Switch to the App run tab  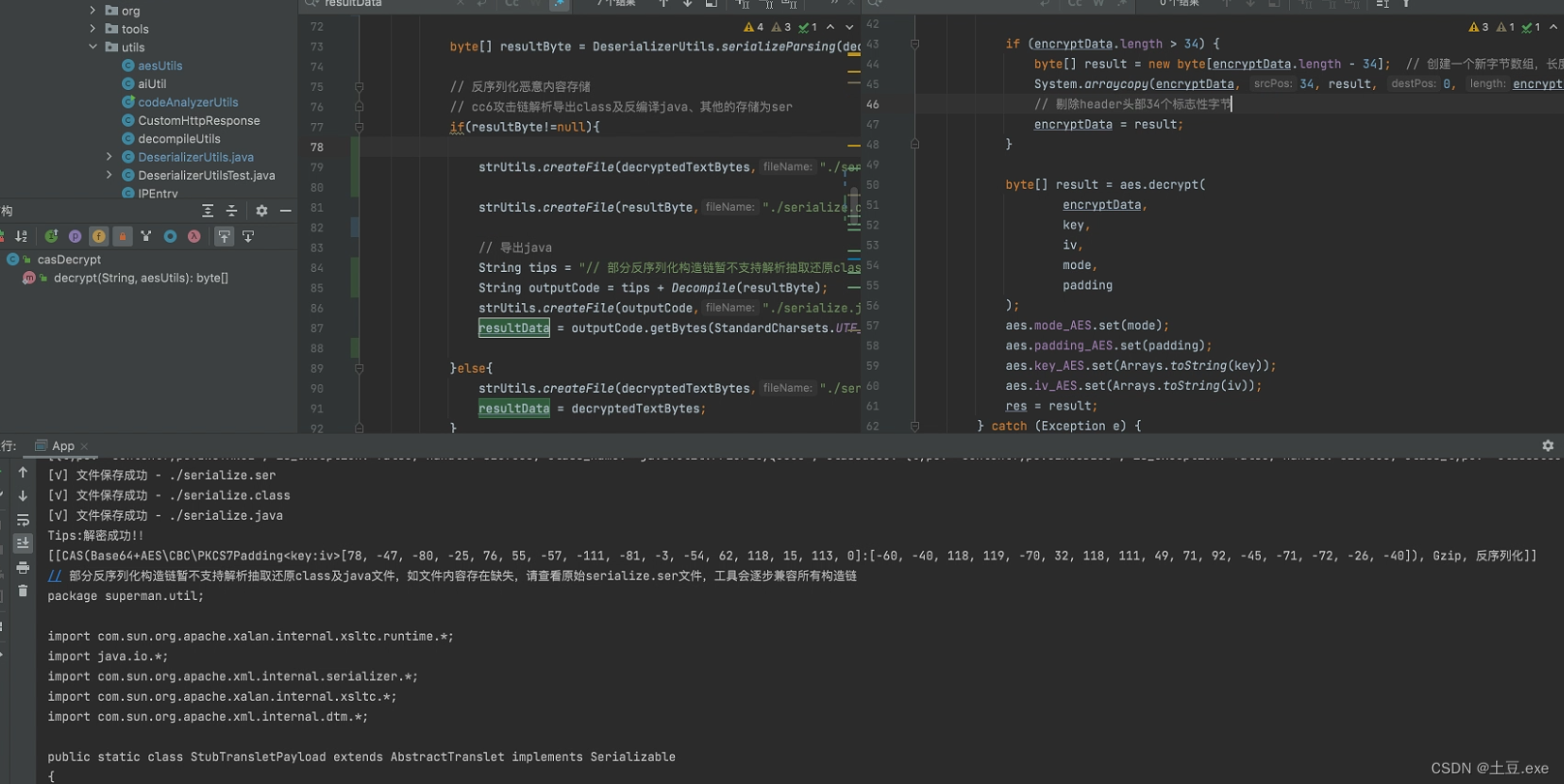[x=63, y=446]
